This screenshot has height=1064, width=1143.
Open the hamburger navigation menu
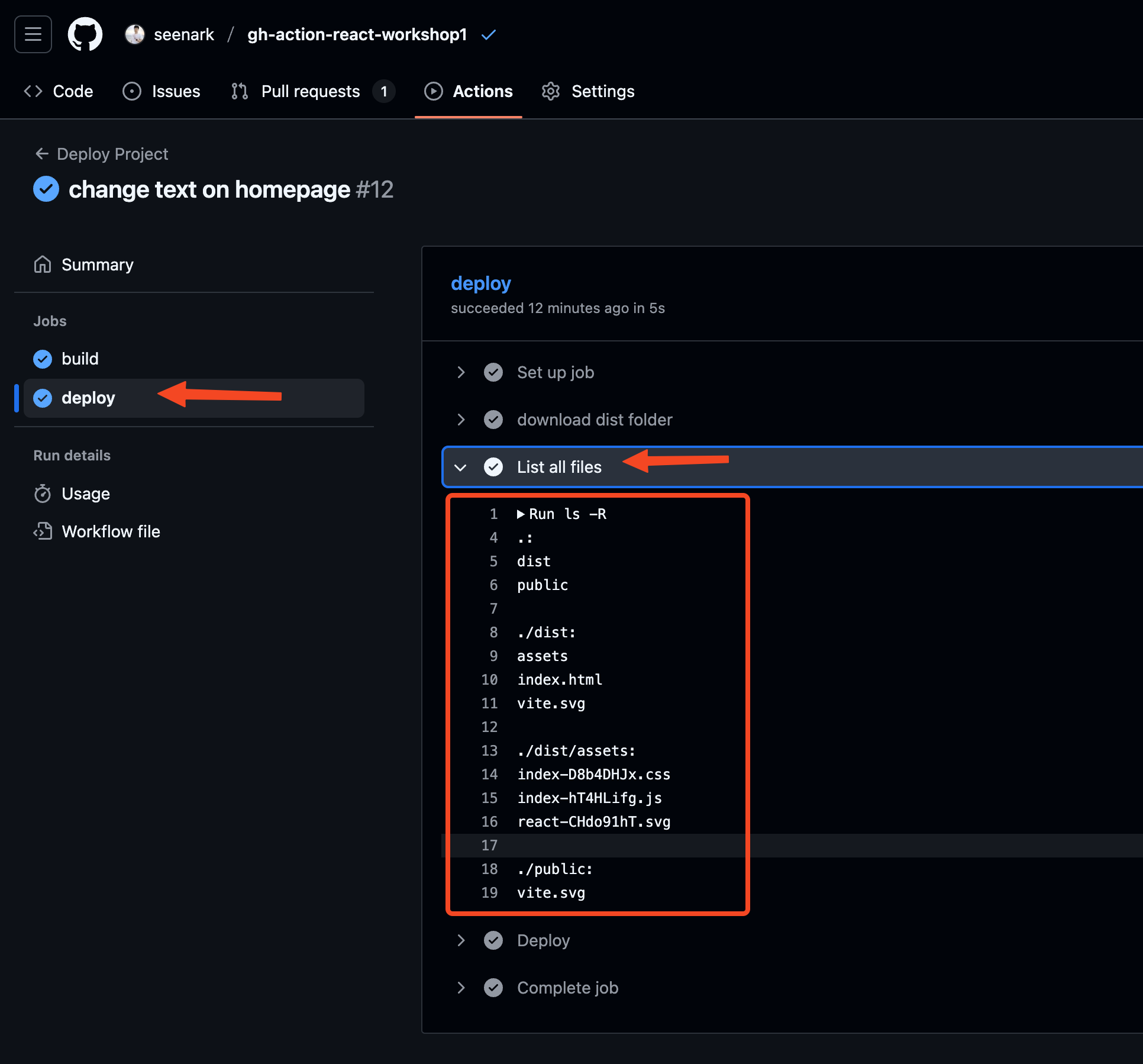pos(33,34)
